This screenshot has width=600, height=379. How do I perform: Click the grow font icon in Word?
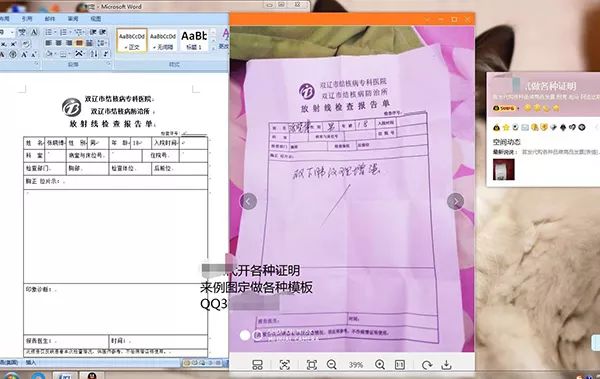coord(24,54)
